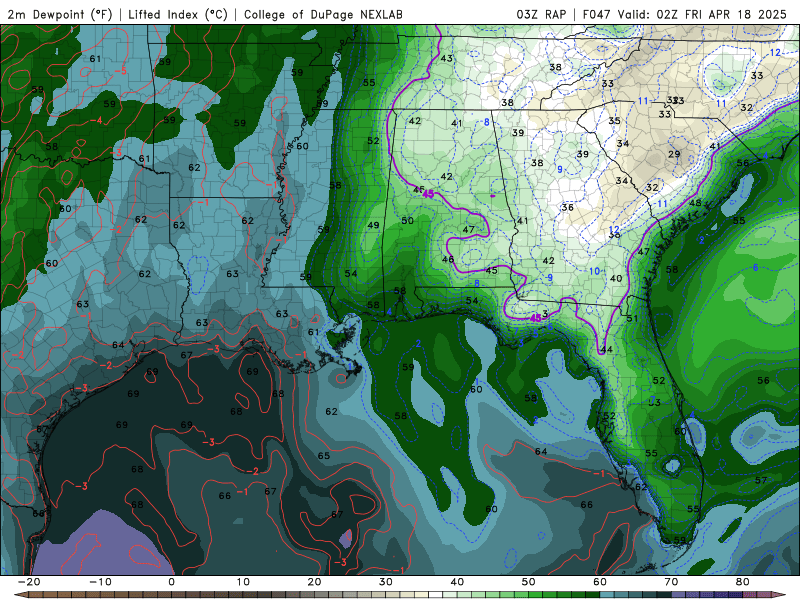Click the red -5 lifted index label
Image resolution: width=800 pixels, height=600 pixels.
point(120,71)
